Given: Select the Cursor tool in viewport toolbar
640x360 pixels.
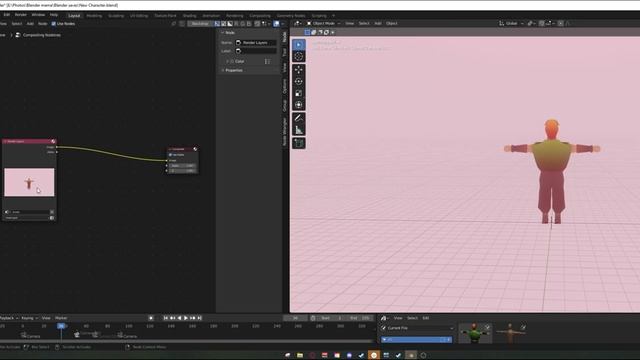Looking at the screenshot, I should click(x=299, y=56).
